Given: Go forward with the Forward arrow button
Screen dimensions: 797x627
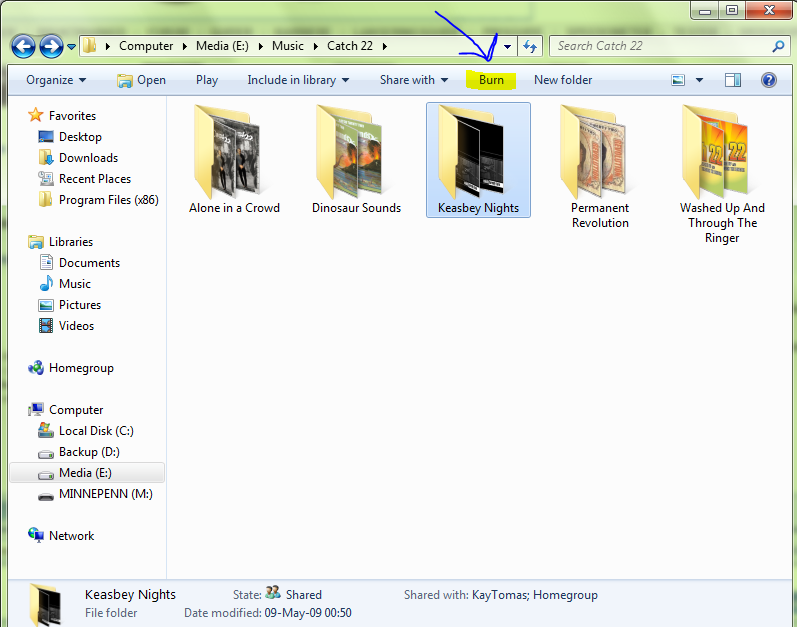Looking at the screenshot, I should coord(51,46).
